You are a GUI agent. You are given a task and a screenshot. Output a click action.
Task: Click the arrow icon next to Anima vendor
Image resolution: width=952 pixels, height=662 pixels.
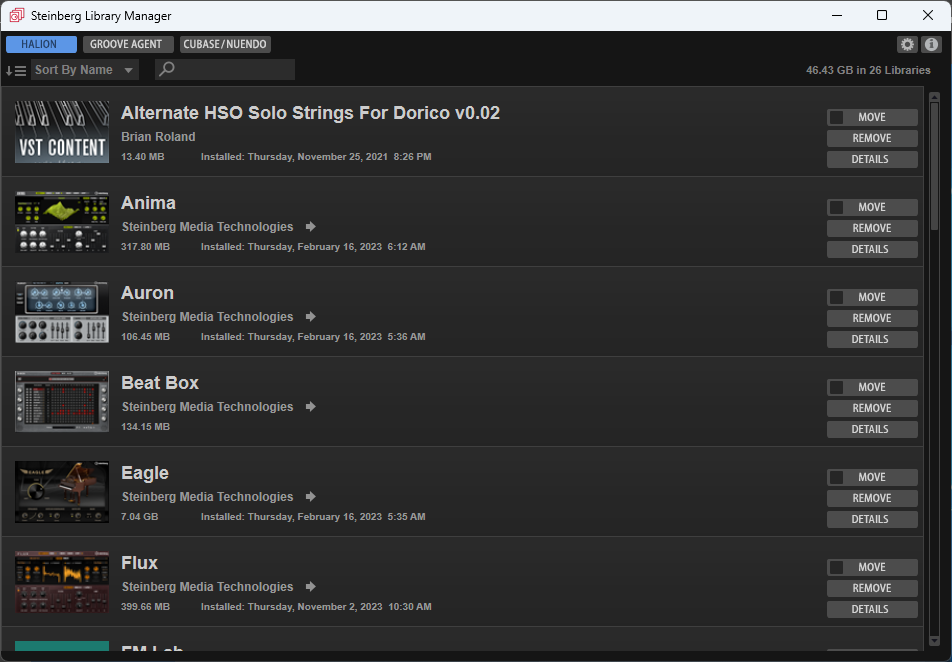coord(311,227)
